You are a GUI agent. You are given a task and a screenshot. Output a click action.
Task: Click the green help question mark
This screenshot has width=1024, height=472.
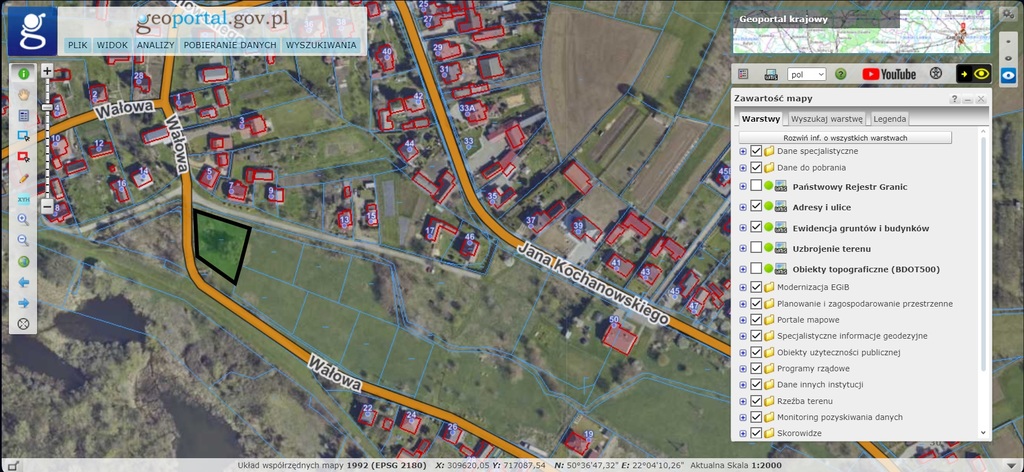pos(841,74)
